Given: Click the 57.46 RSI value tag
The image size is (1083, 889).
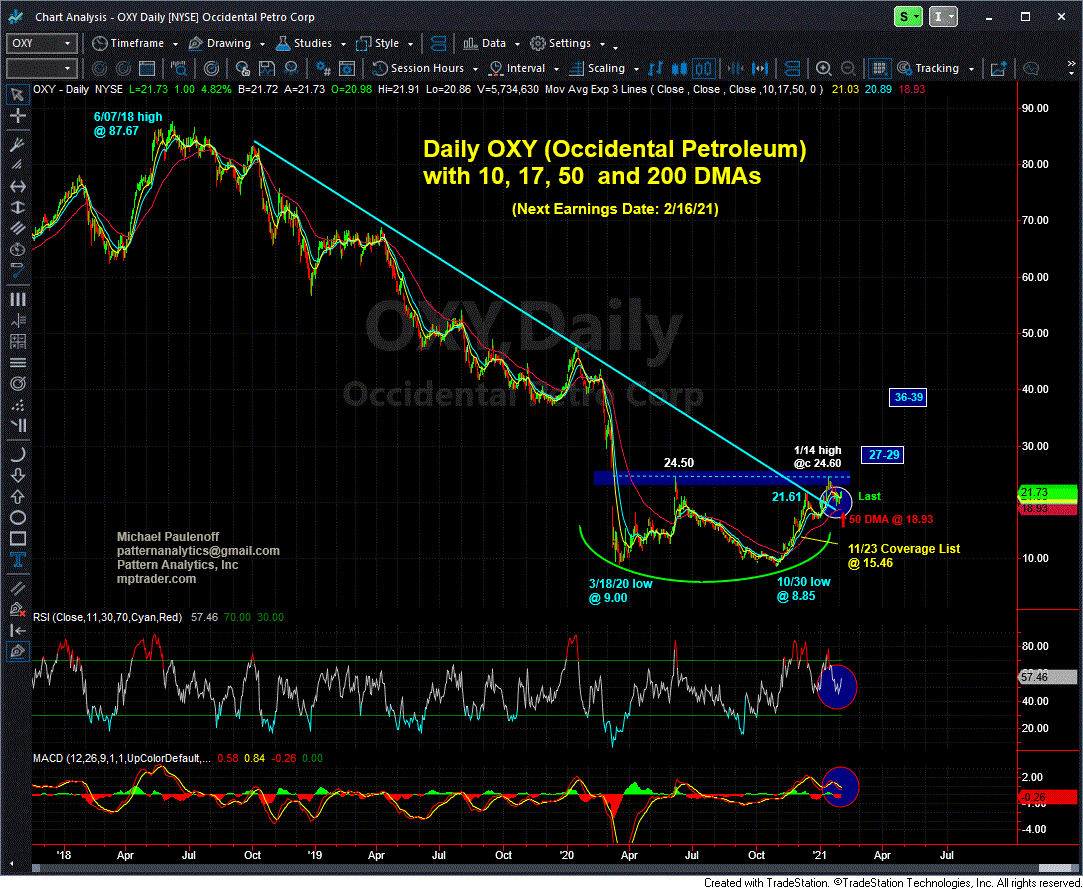Looking at the screenshot, I should pyautogui.click(x=1048, y=677).
